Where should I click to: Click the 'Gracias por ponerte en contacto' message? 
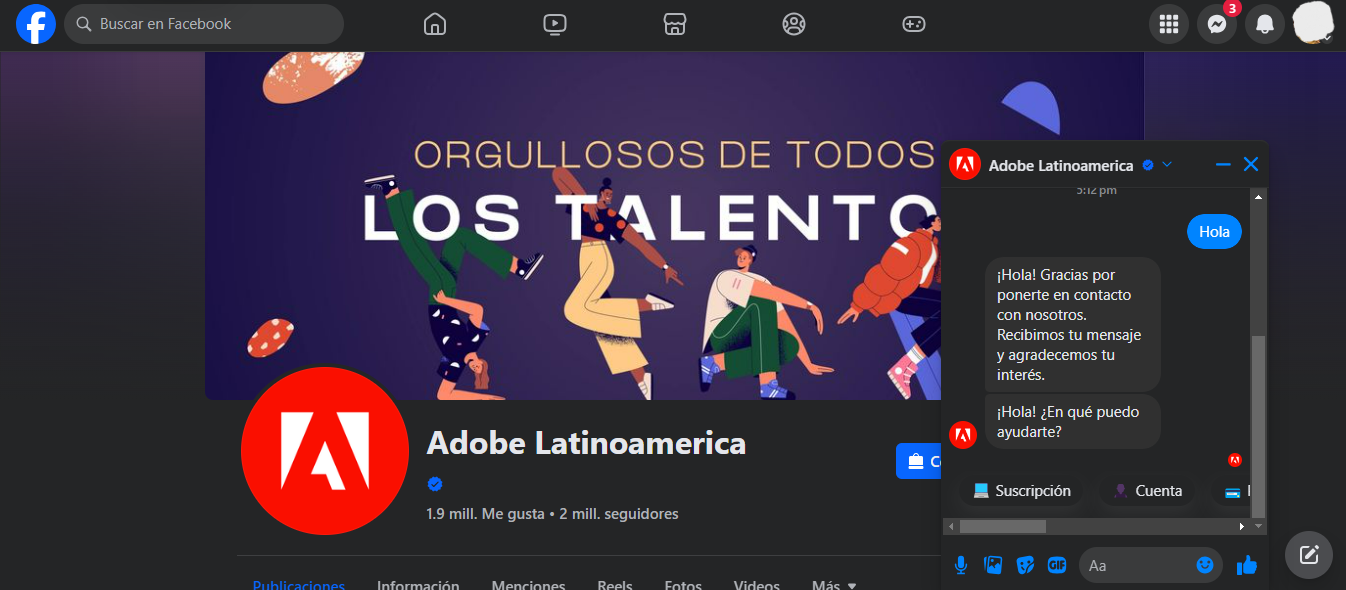[1073, 325]
